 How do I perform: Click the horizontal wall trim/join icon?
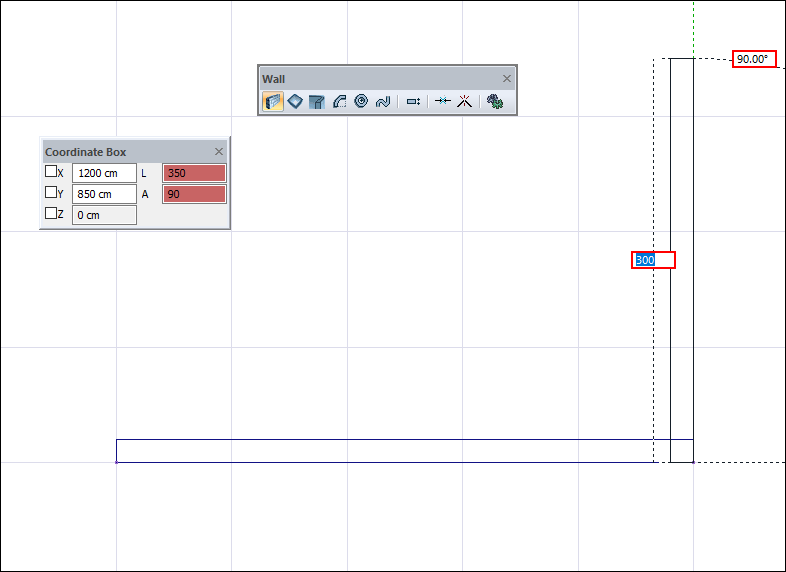(x=443, y=101)
